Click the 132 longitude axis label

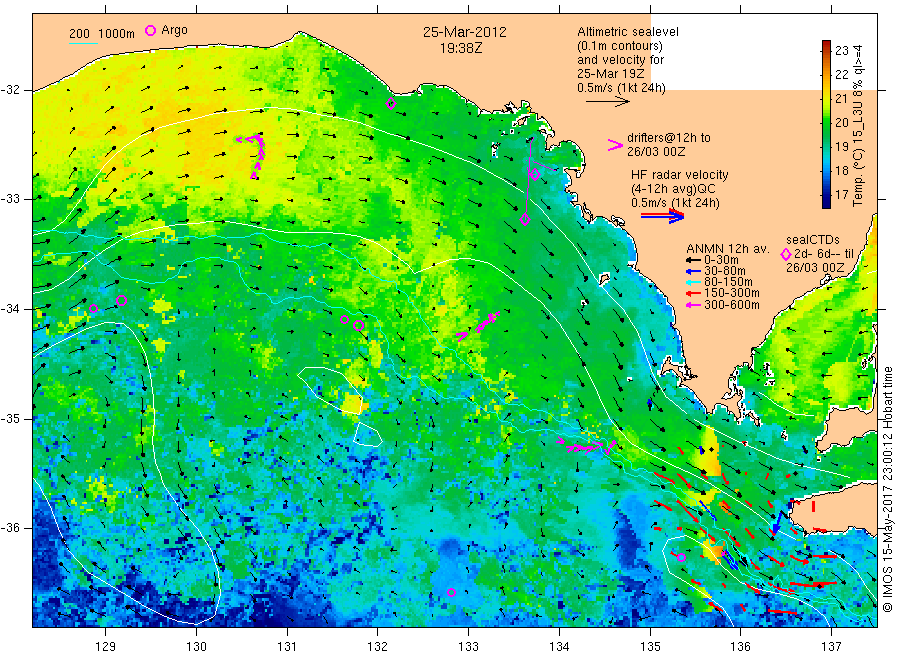pos(378,647)
